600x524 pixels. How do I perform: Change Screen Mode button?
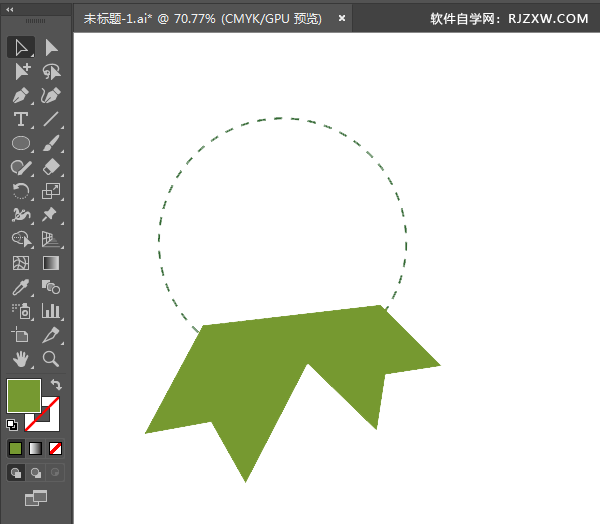click(36, 498)
